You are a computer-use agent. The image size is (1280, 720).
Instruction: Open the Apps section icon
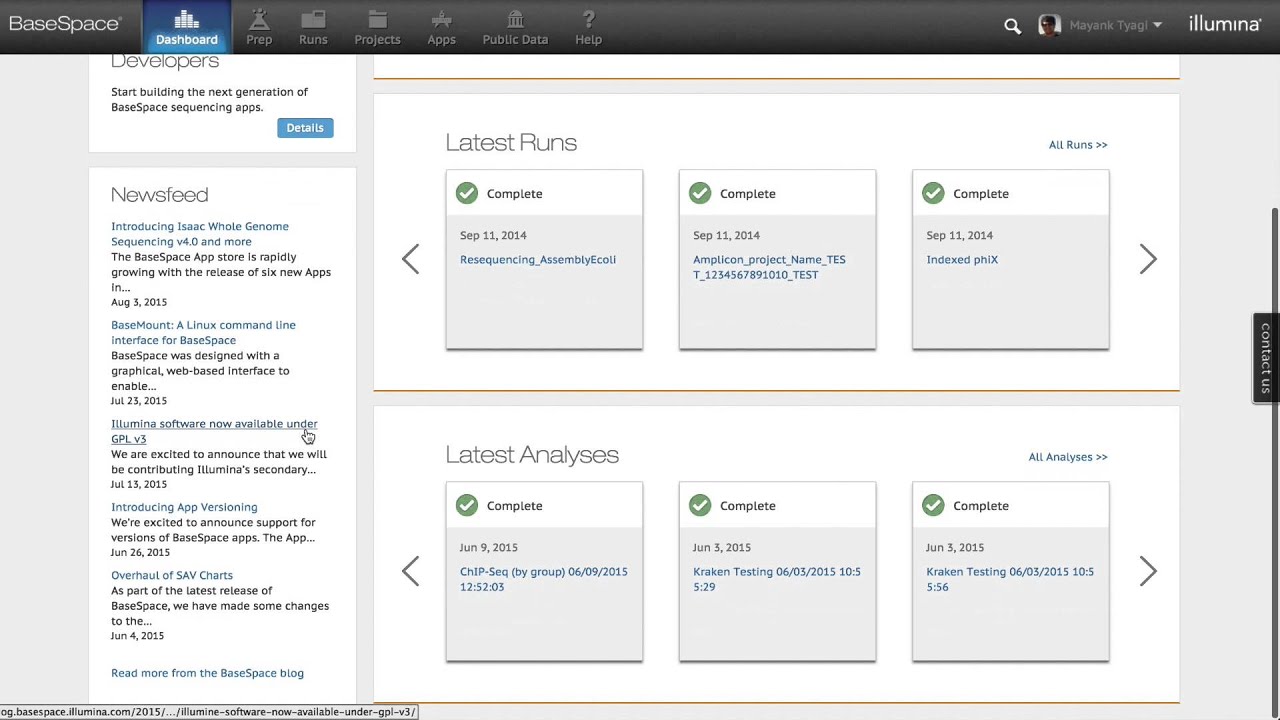tap(441, 19)
